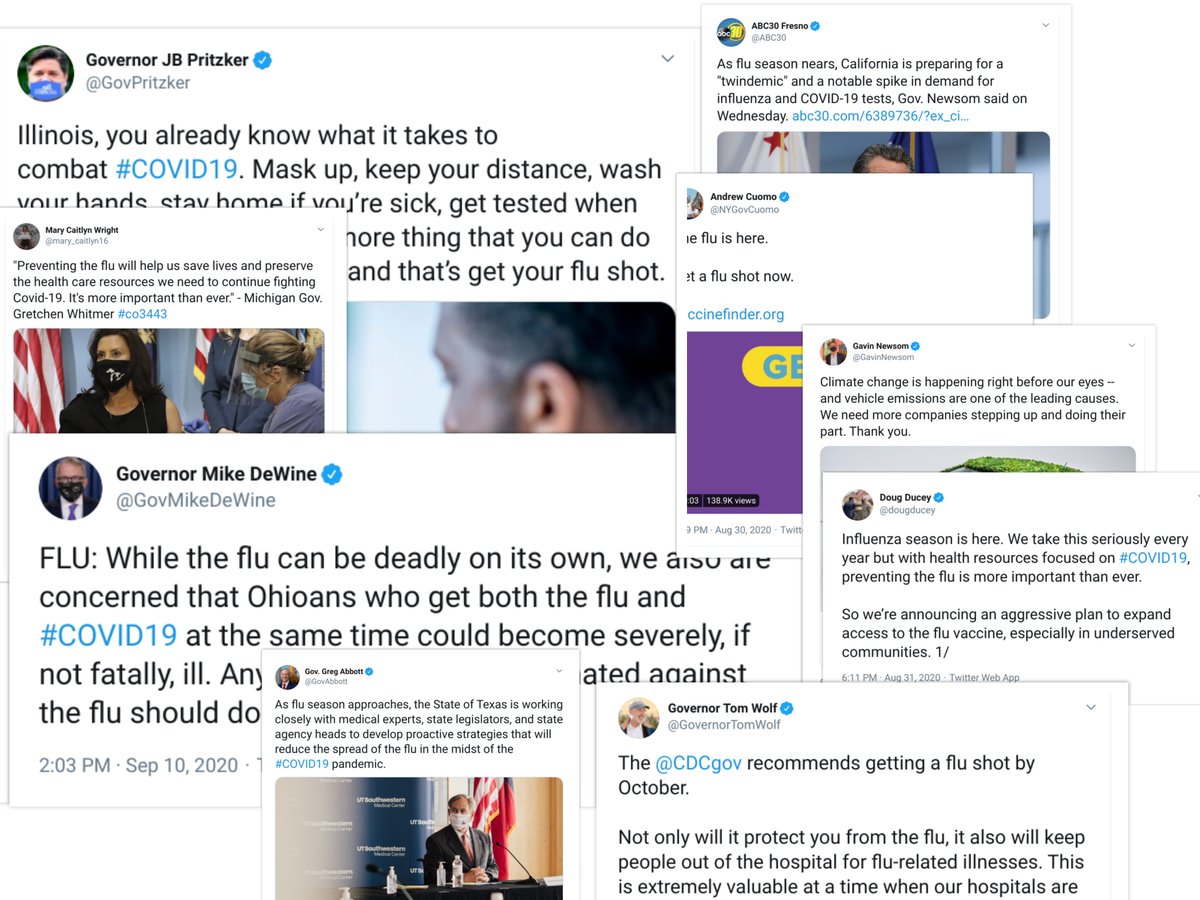
Task: Open the Greg Abbott UT Southwestern photo
Action: pyautogui.click(x=419, y=838)
